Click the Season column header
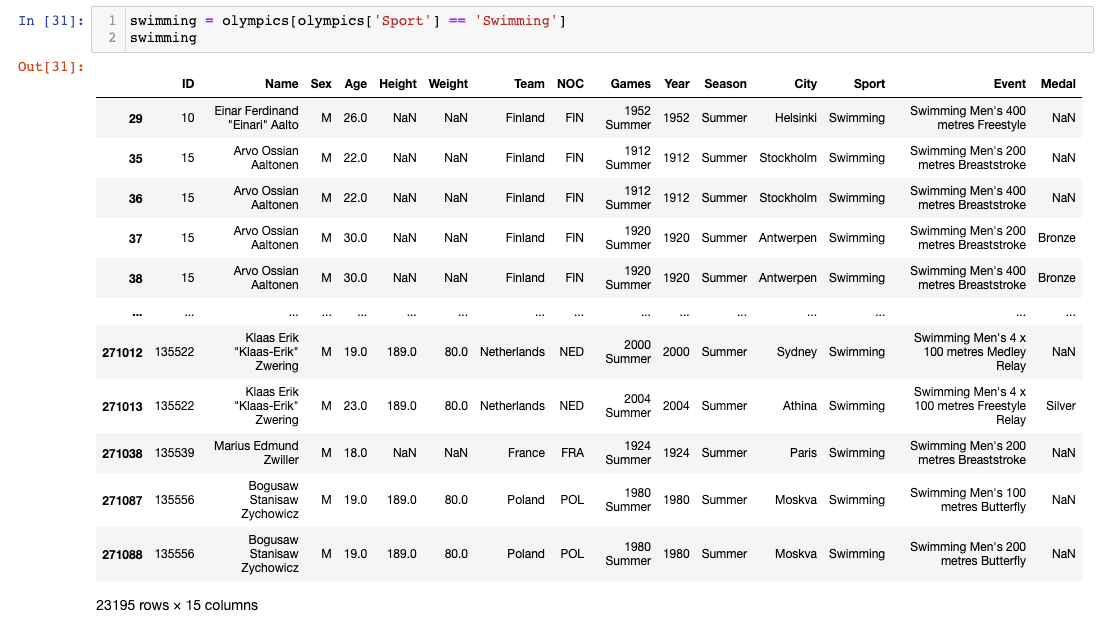1096x626 pixels. pyautogui.click(x=725, y=84)
